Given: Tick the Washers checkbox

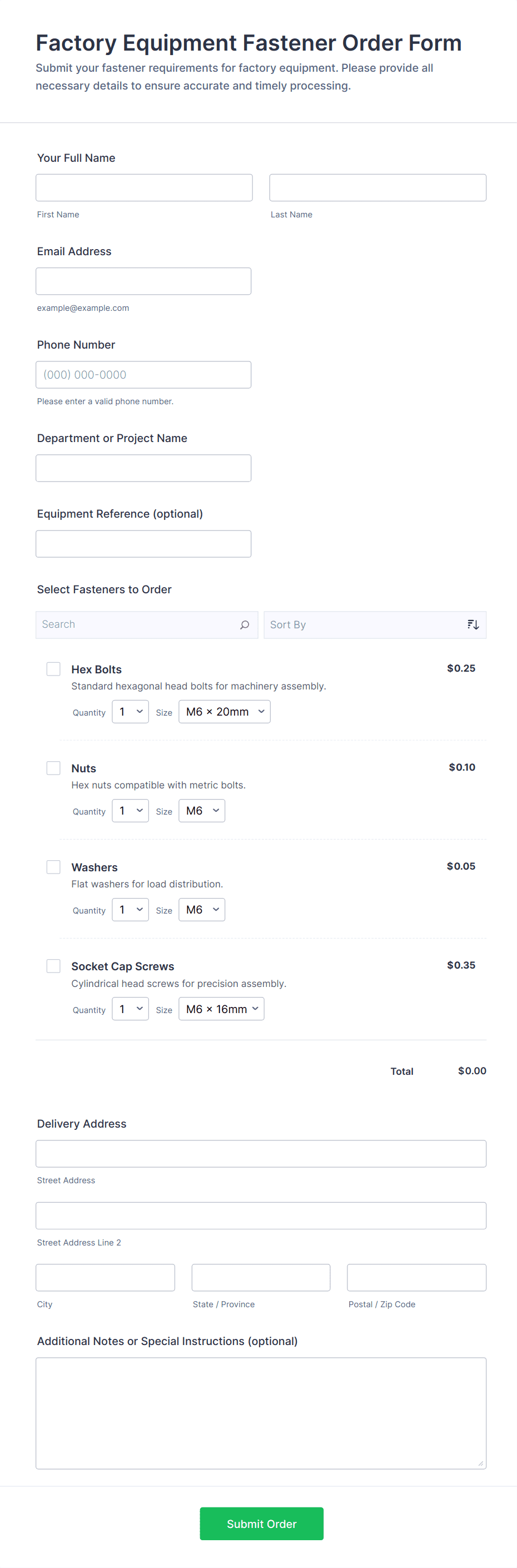Looking at the screenshot, I should pyautogui.click(x=53, y=867).
